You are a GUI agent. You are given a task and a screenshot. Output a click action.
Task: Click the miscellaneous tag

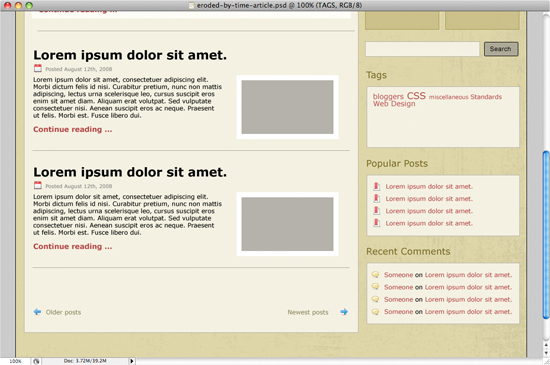(x=448, y=97)
